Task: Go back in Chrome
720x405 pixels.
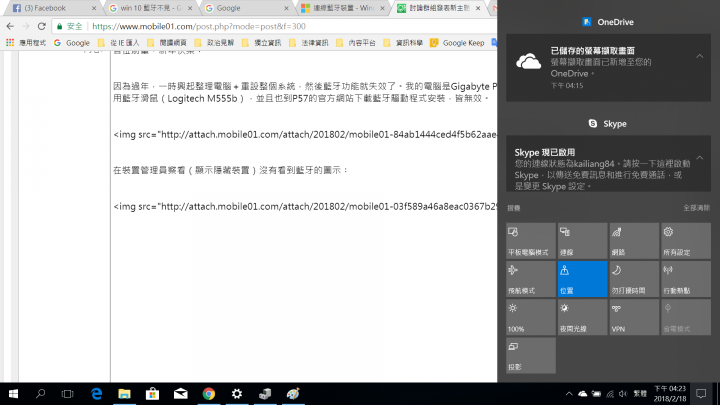Action: pyautogui.click(x=10, y=26)
